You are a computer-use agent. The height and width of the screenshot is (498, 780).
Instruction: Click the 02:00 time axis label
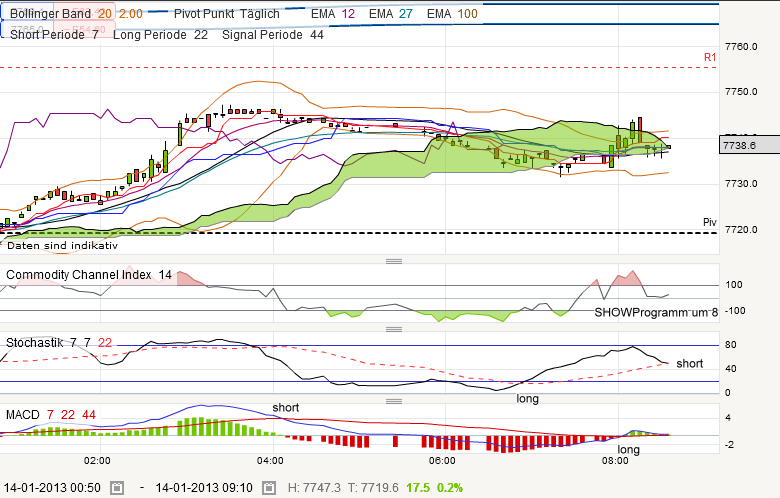click(98, 461)
